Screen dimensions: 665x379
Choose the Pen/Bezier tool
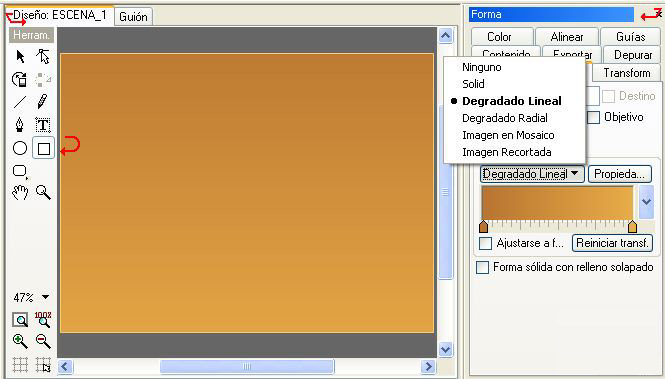[x=20, y=125]
